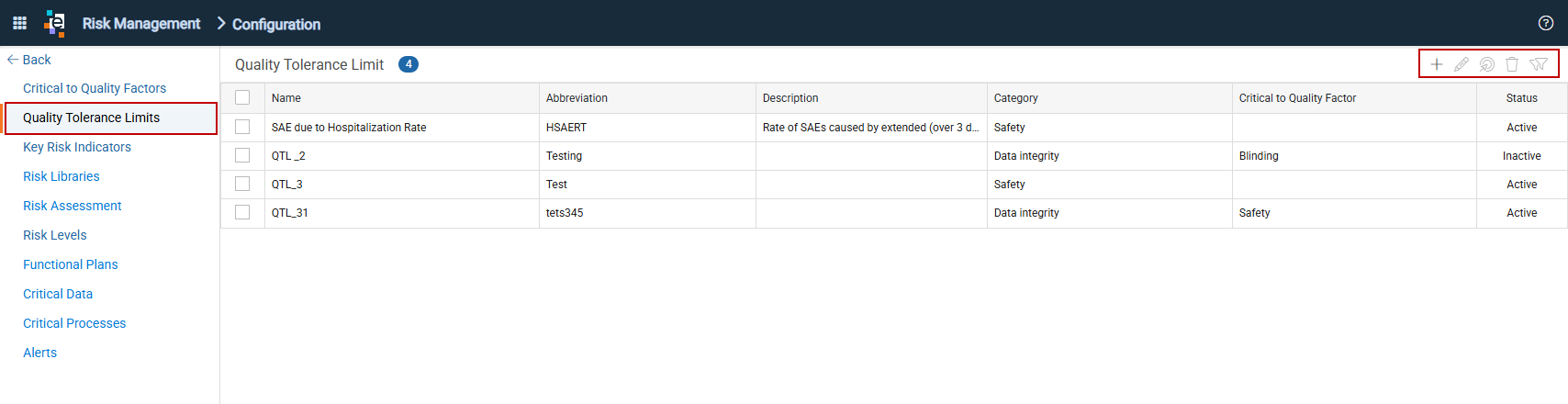1568x404 pixels.
Task: Add a new Quality Tolerance Limit
Action: pos(1437,64)
